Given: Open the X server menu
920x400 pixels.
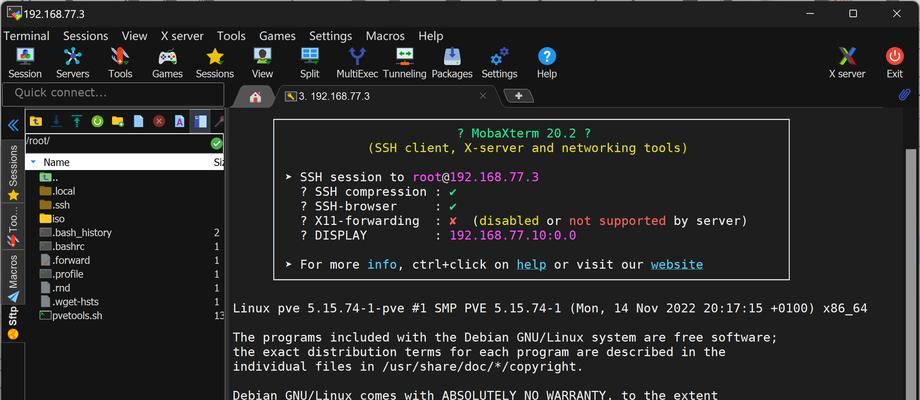Looking at the screenshot, I should pyautogui.click(x=182, y=36).
